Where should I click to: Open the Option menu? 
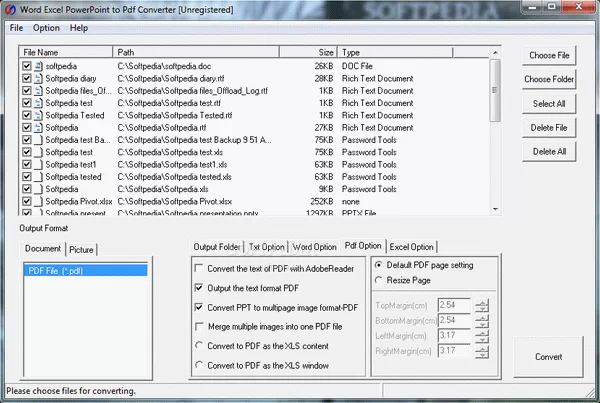pyautogui.click(x=46, y=28)
